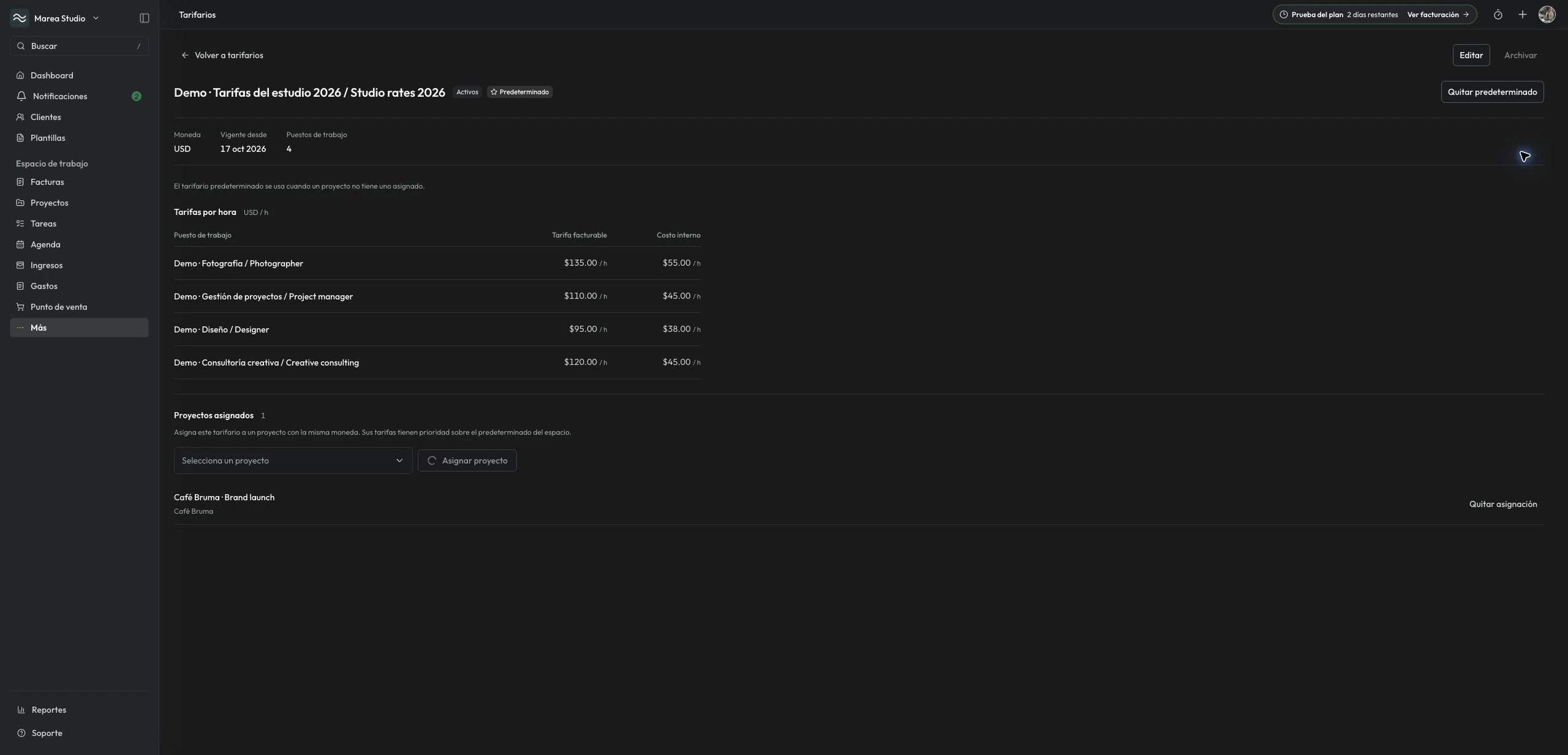Click the Más ellipsis icon
The width and height of the screenshot is (1568, 755).
pos(20,328)
